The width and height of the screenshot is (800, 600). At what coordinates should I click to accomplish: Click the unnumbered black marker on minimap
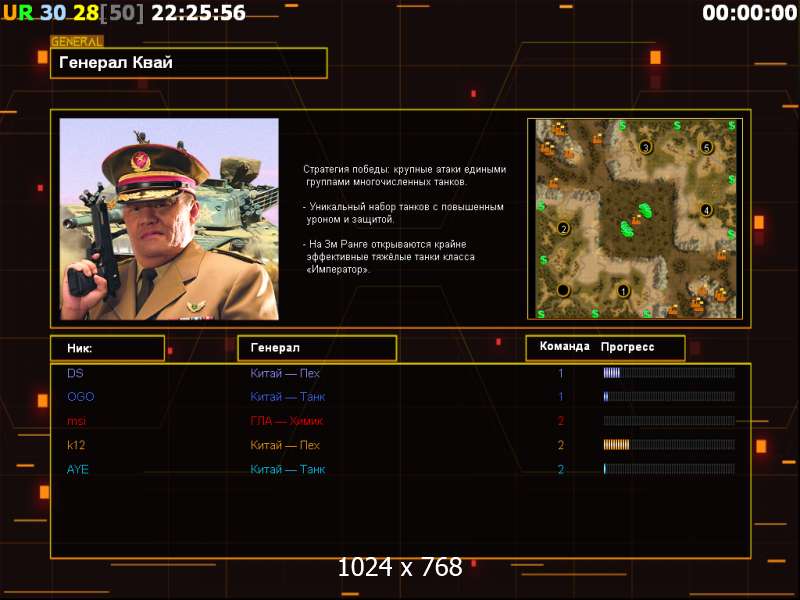563,290
